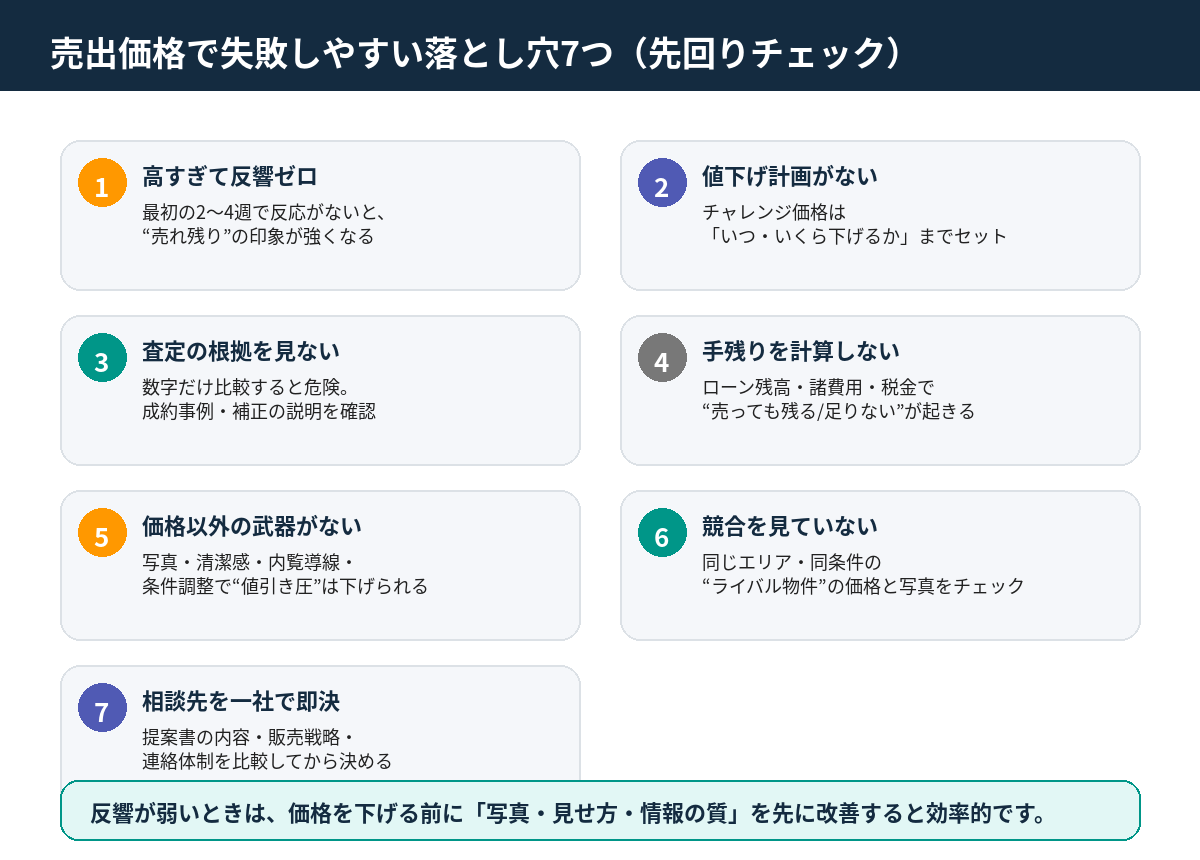Click the teal number 6 circle icon
This screenshot has width=1200, height=860.
click(662, 535)
